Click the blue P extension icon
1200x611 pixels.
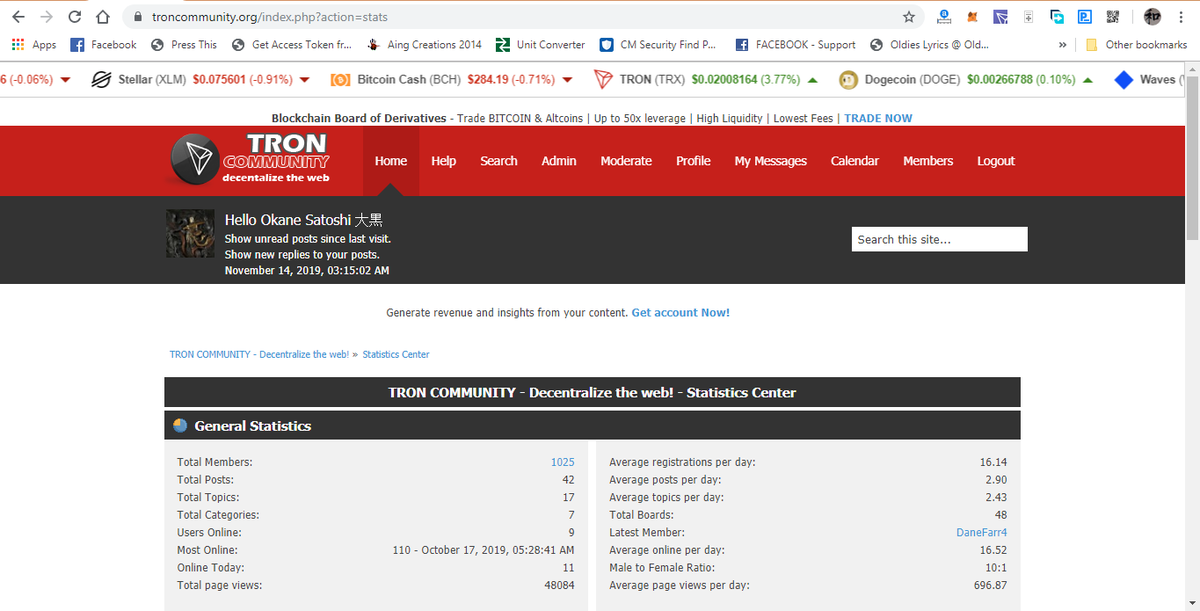coord(1085,17)
